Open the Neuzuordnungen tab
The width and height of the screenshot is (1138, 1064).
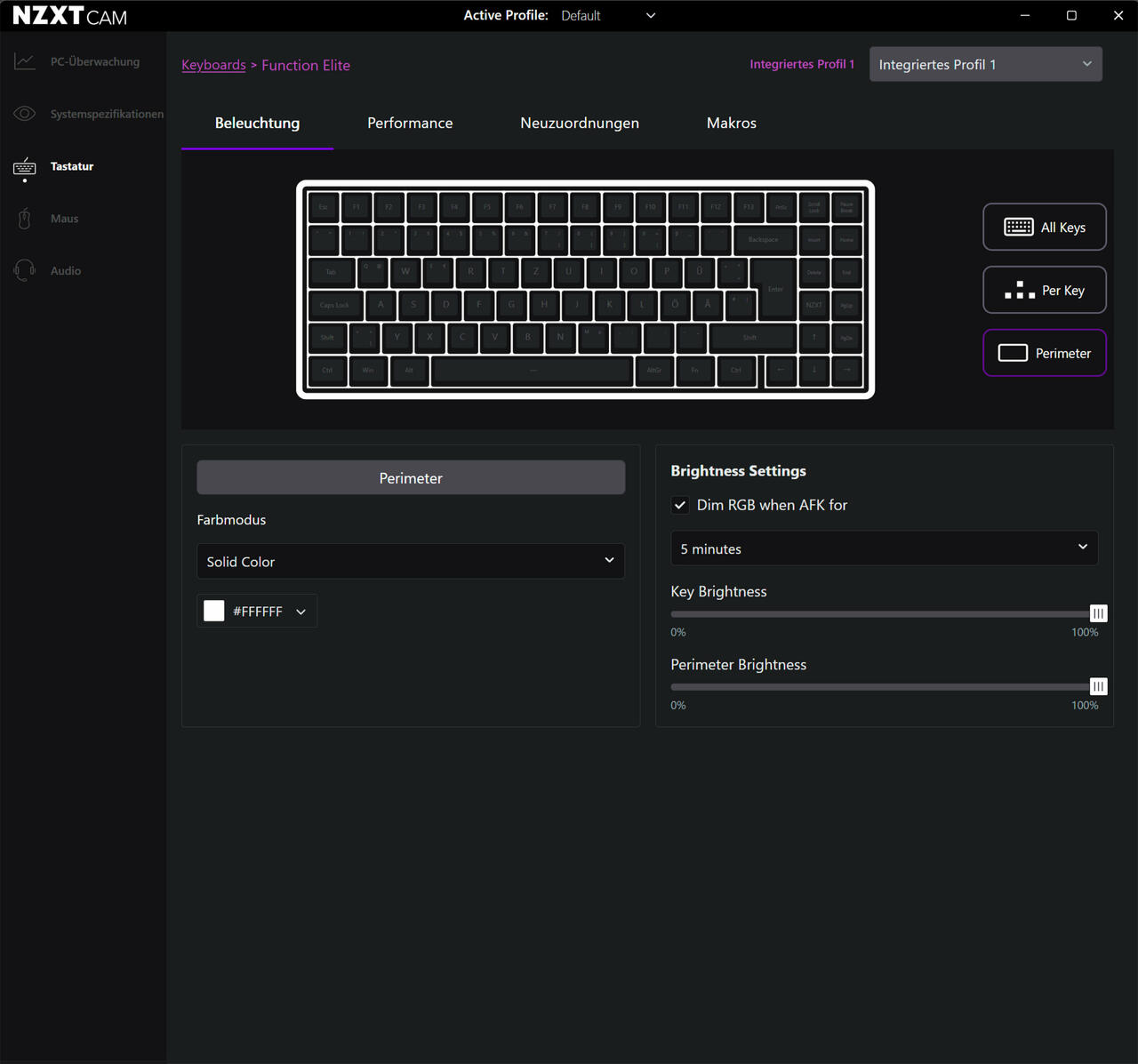pyautogui.click(x=579, y=123)
